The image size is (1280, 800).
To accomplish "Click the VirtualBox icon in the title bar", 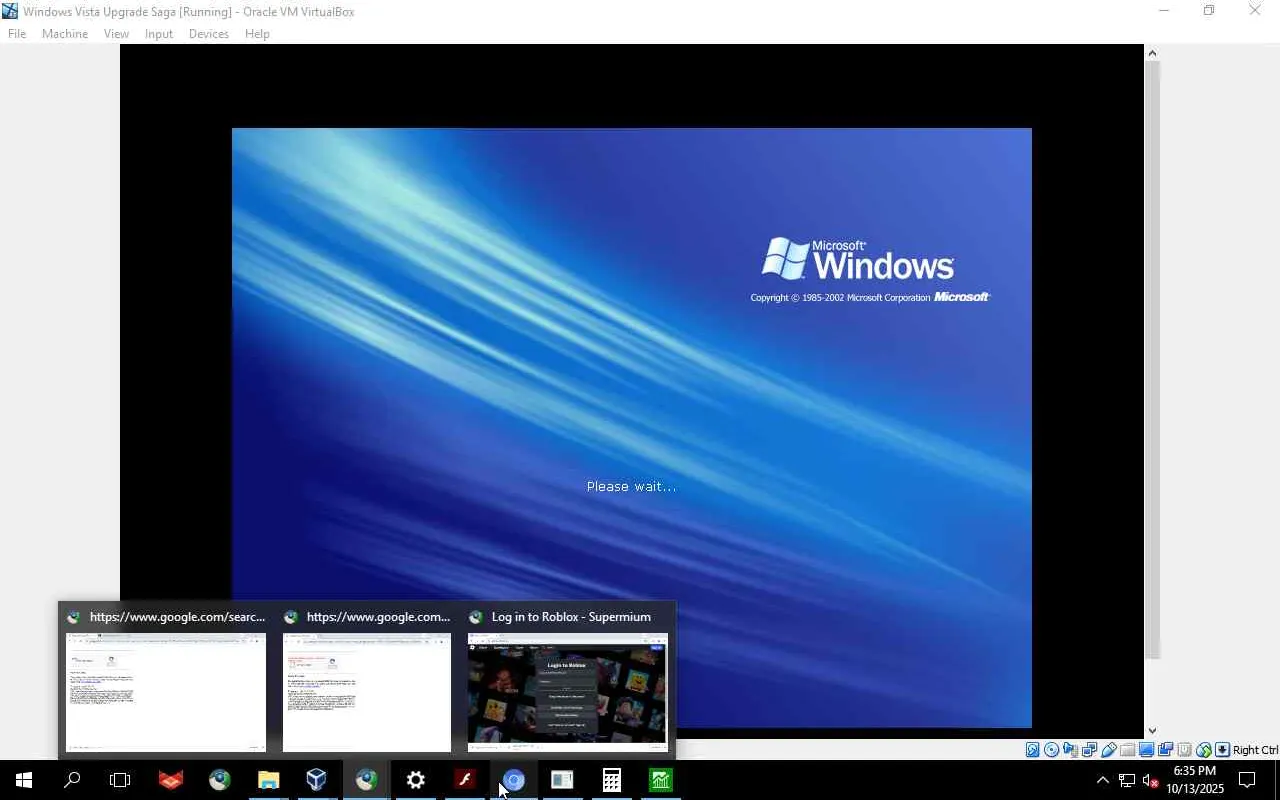I will 10,11.
